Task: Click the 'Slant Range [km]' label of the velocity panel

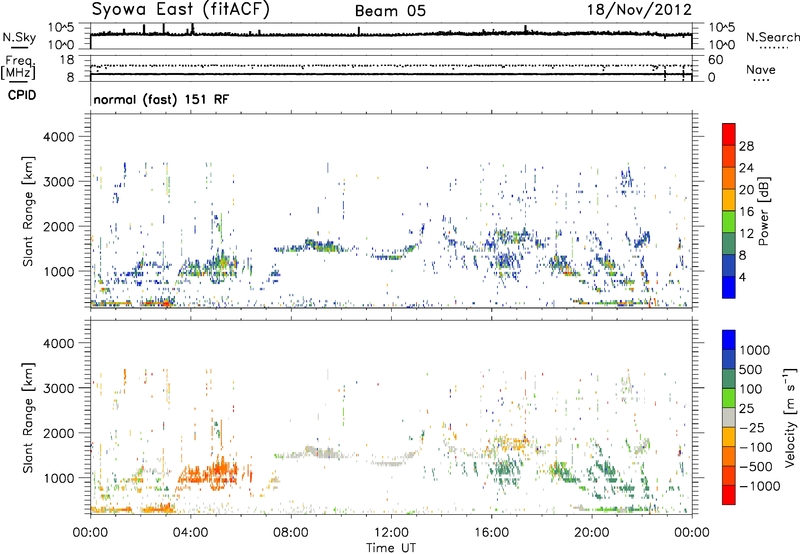Action: point(28,417)
